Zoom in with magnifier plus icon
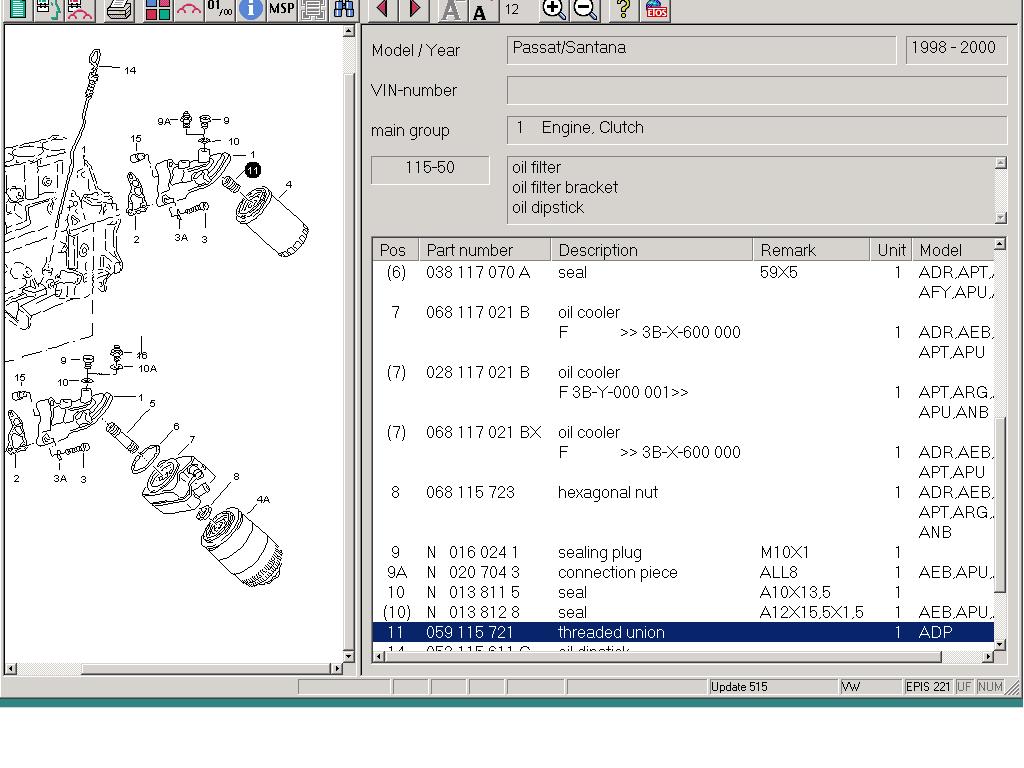Image resolution: width=1024 pixels, height=768 pixels. click(554, 10)
